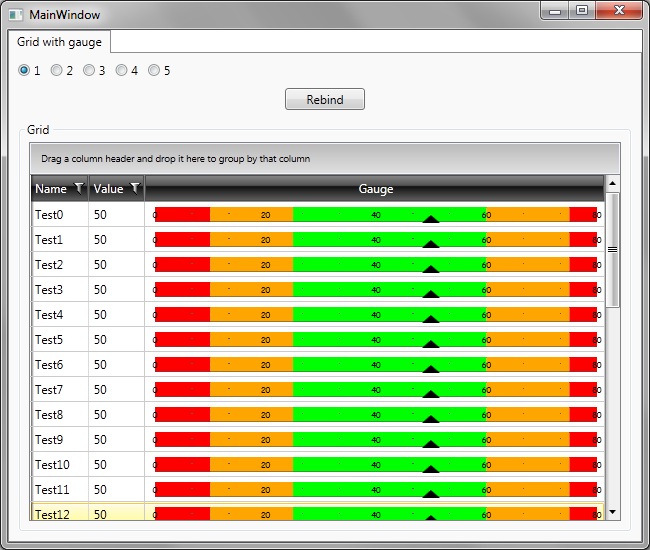The width and height of the screenshot is (650, 550).
Task: Click the scrollbar down arrow
Action: 612,512
